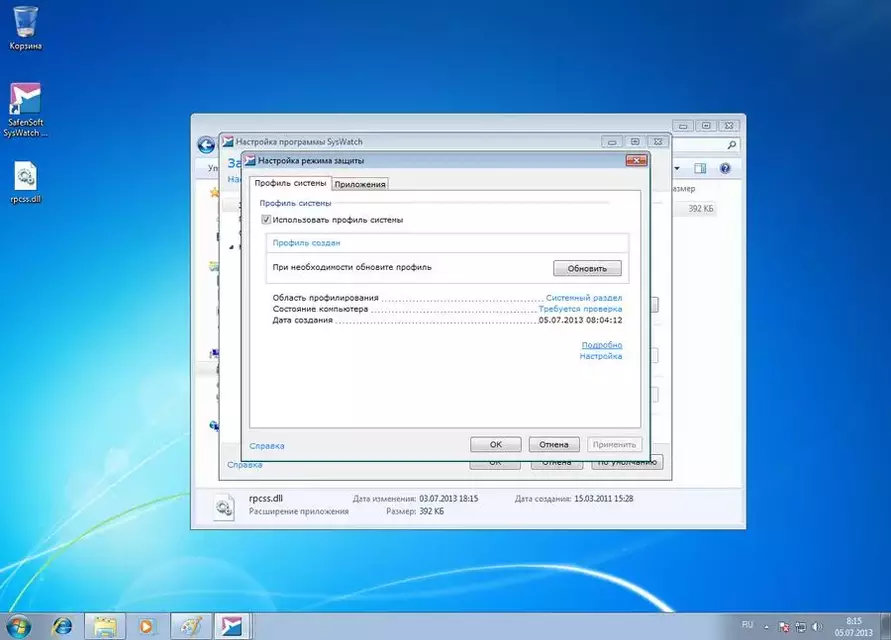Open the Explorer view options dropdown arrow

[x=677, y=168]
